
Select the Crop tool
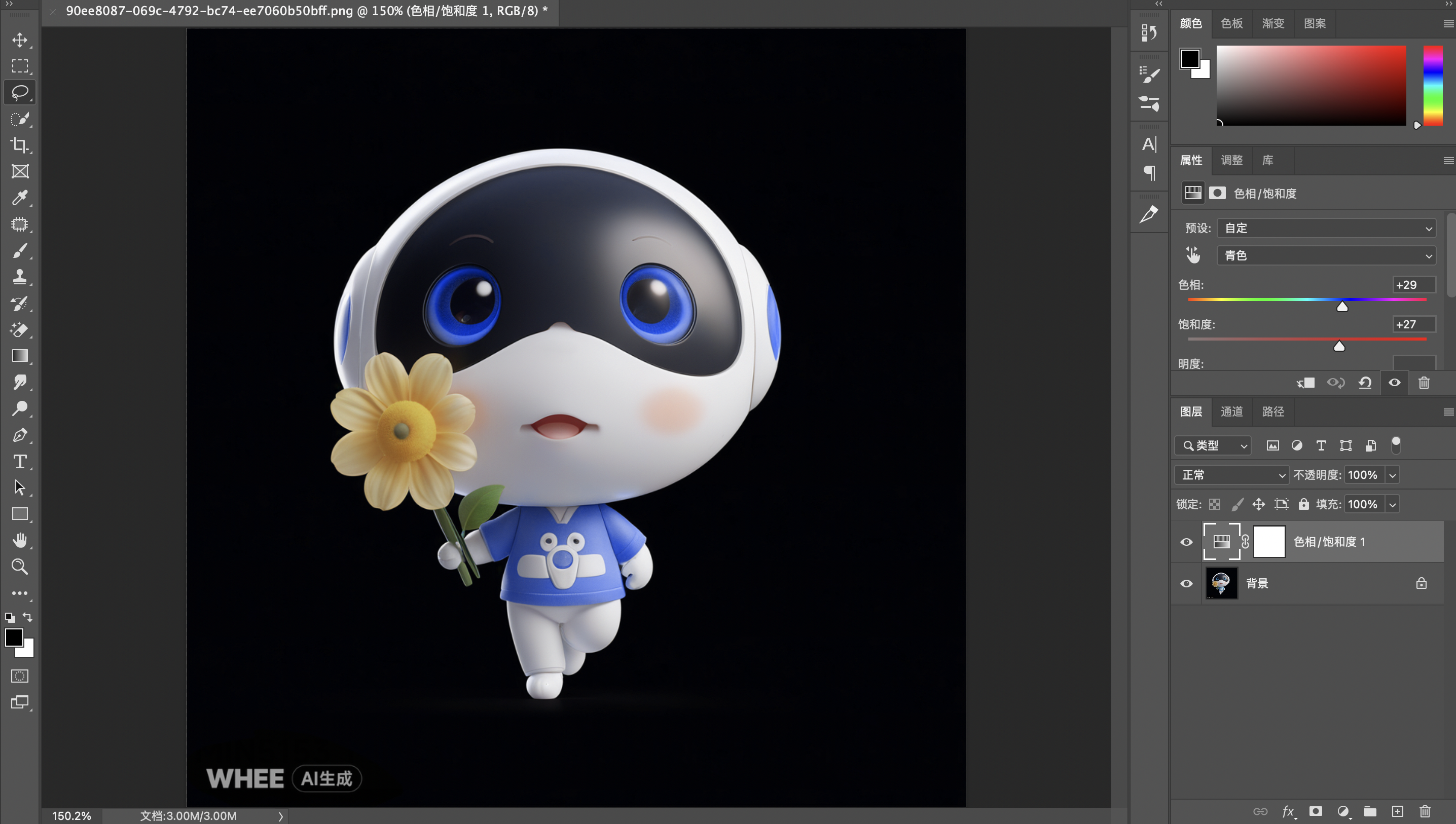[x=20, y=145]
